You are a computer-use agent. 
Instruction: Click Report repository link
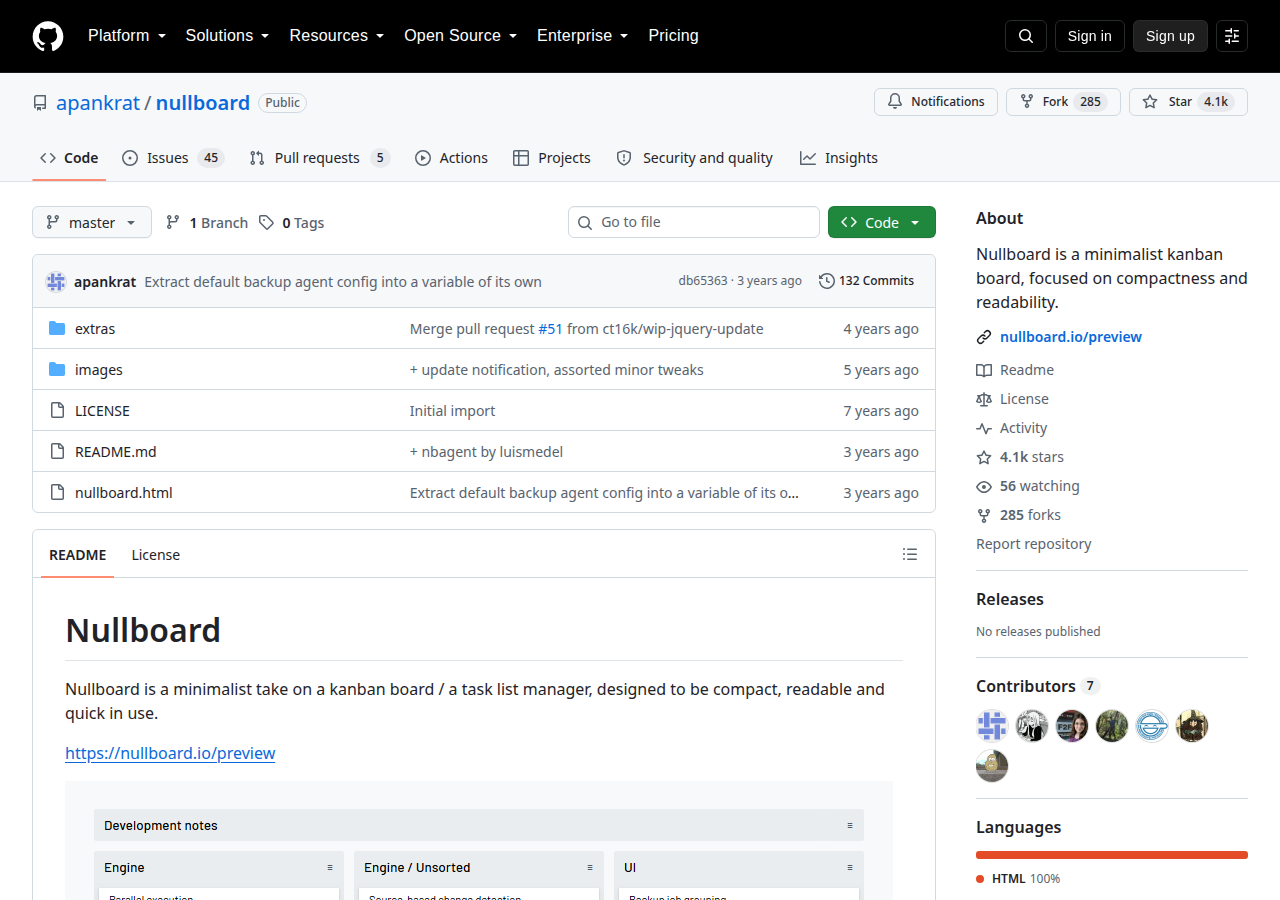point(1034,544)
